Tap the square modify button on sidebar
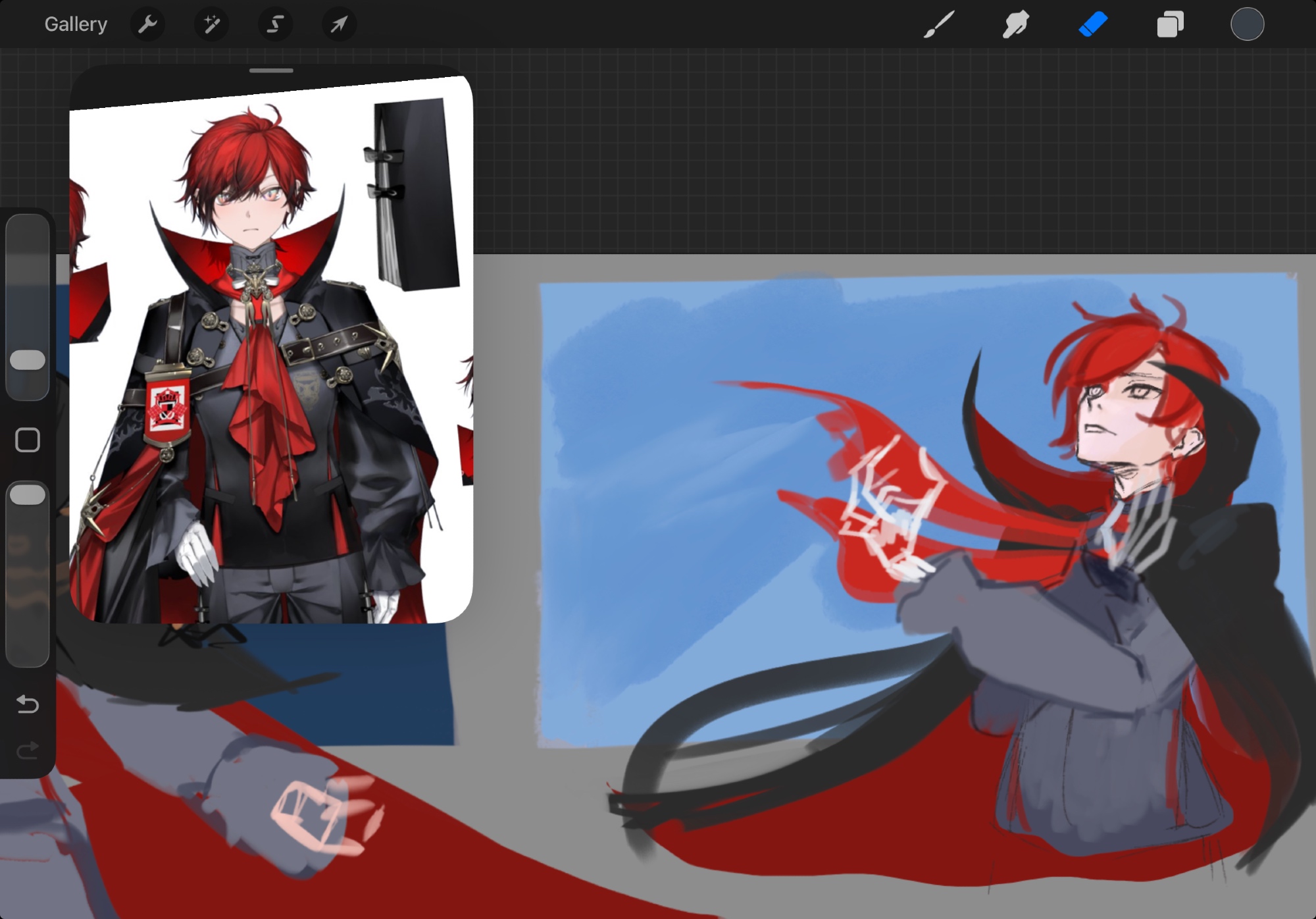This screenshot has width=1316, height=919. click(x=28, y=440)
